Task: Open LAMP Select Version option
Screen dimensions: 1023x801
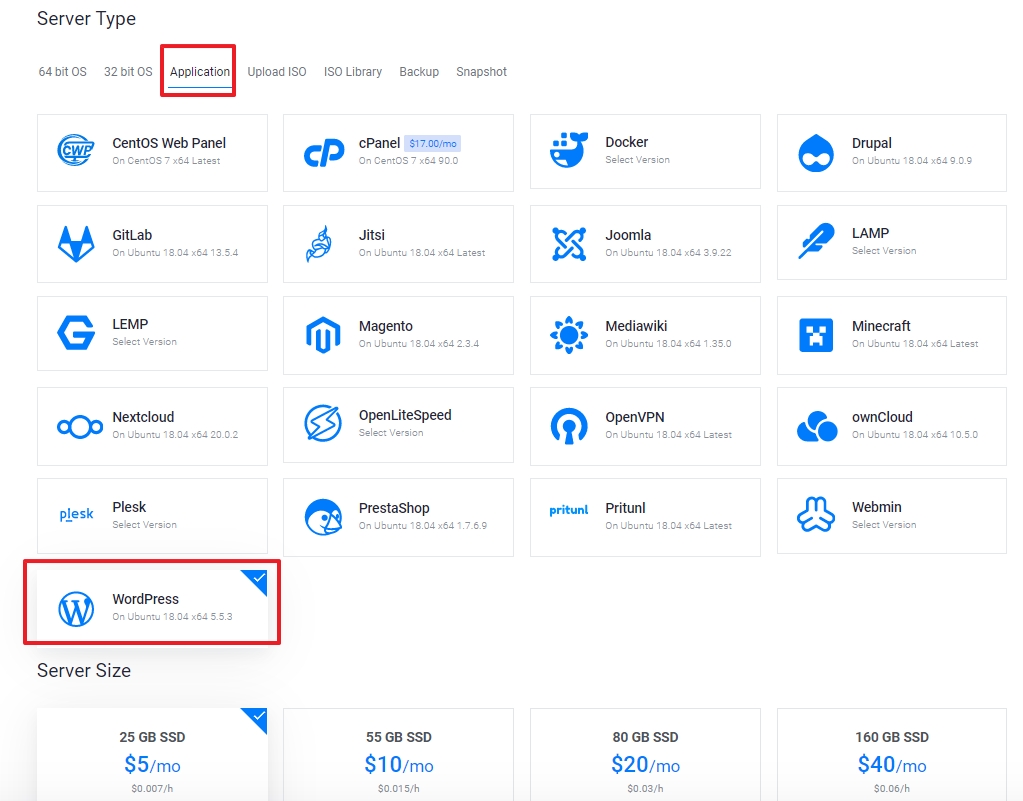Action: pyautogui.click(x=884, y=250)
